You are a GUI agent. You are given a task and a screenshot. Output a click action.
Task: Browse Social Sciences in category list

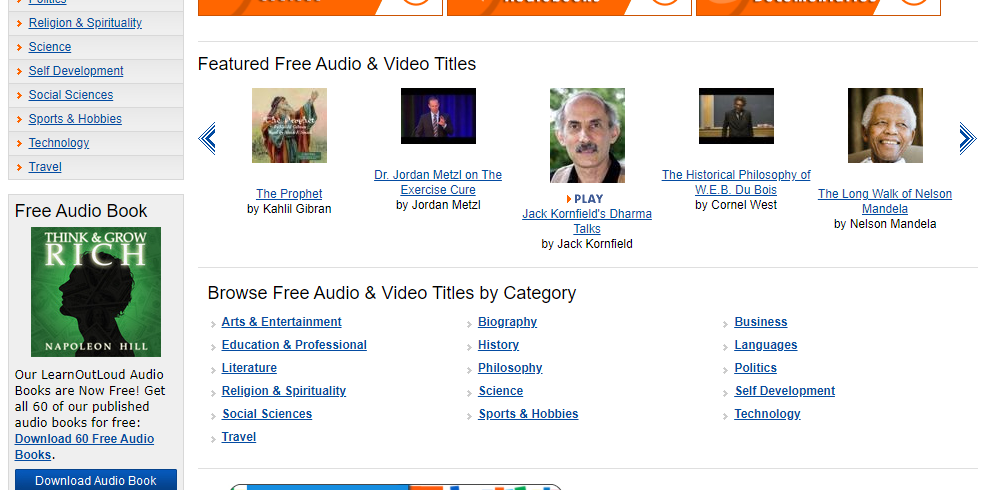pos(267,414)
